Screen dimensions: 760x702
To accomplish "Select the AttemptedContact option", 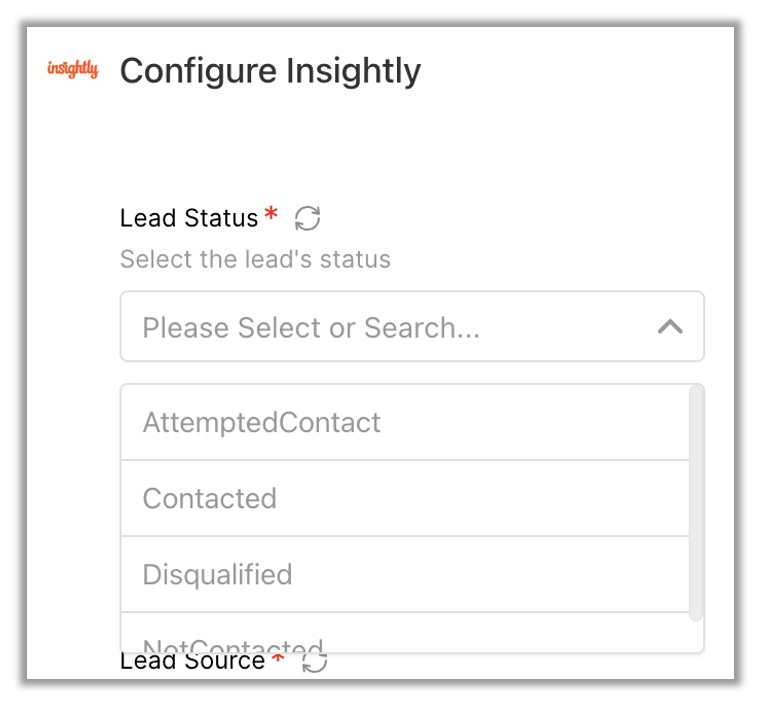I will (261, 422).
